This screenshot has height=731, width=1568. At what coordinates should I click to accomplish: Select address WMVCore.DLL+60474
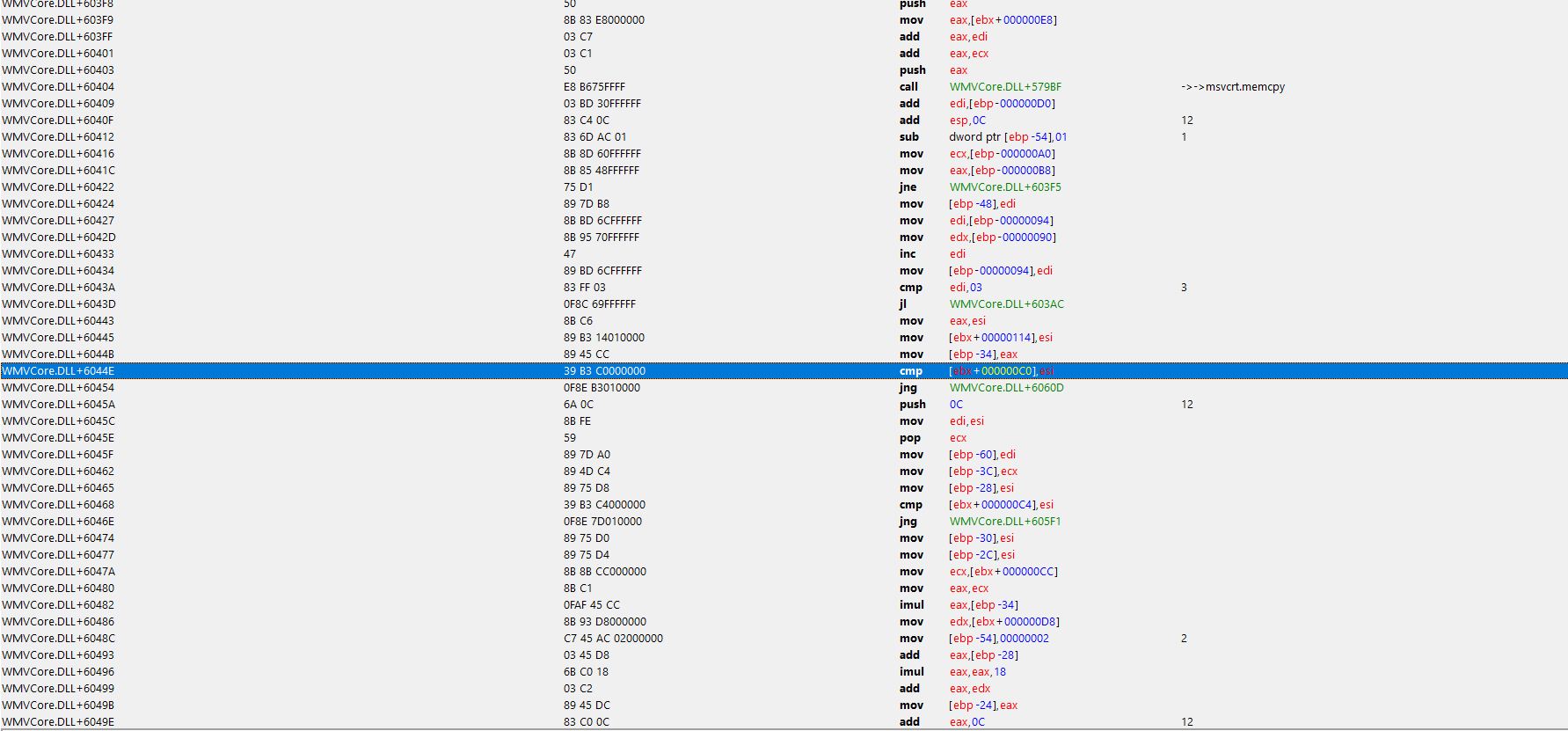(58, 538)
